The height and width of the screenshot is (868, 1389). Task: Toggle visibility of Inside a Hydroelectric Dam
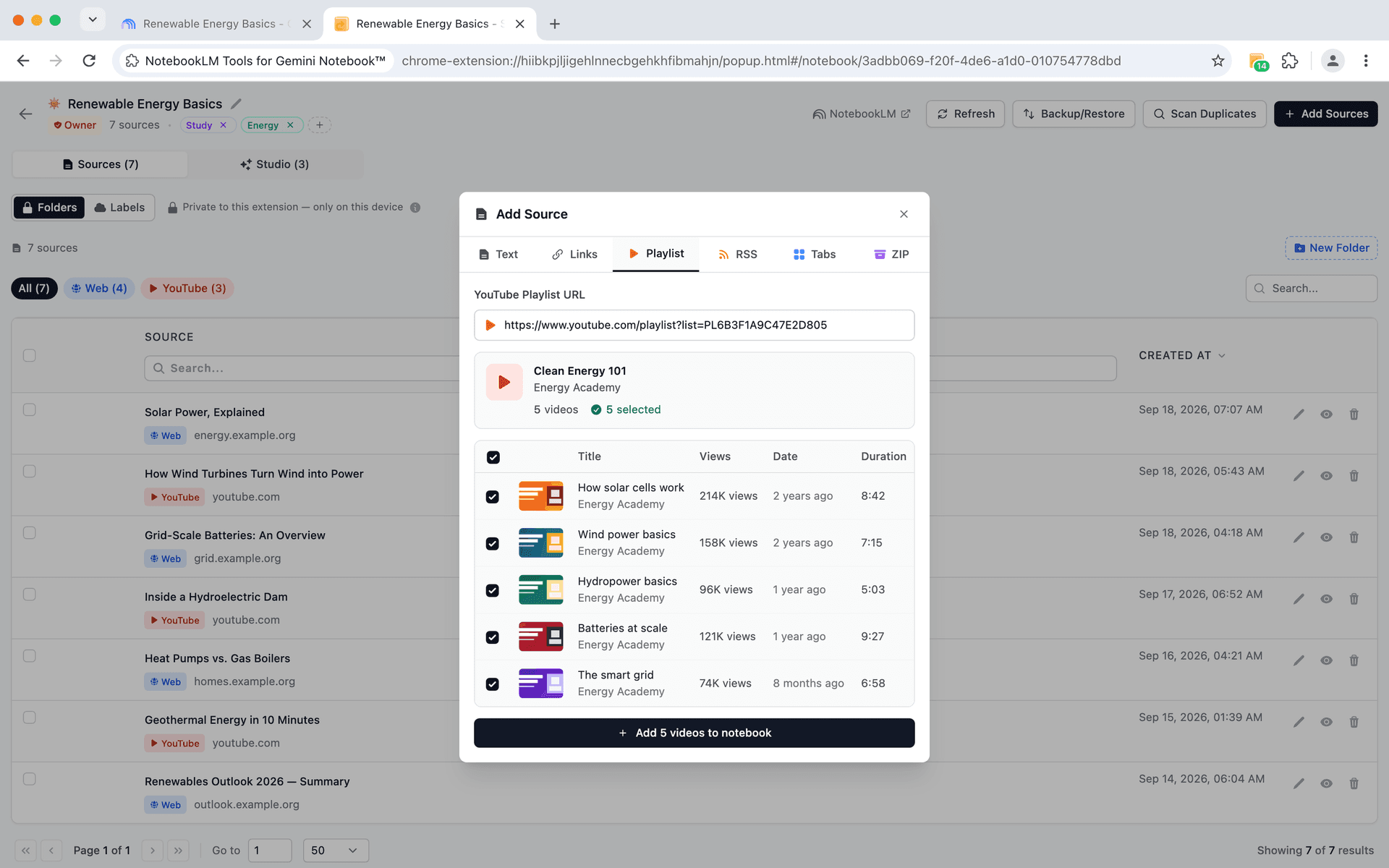(x=1326, y=599)
